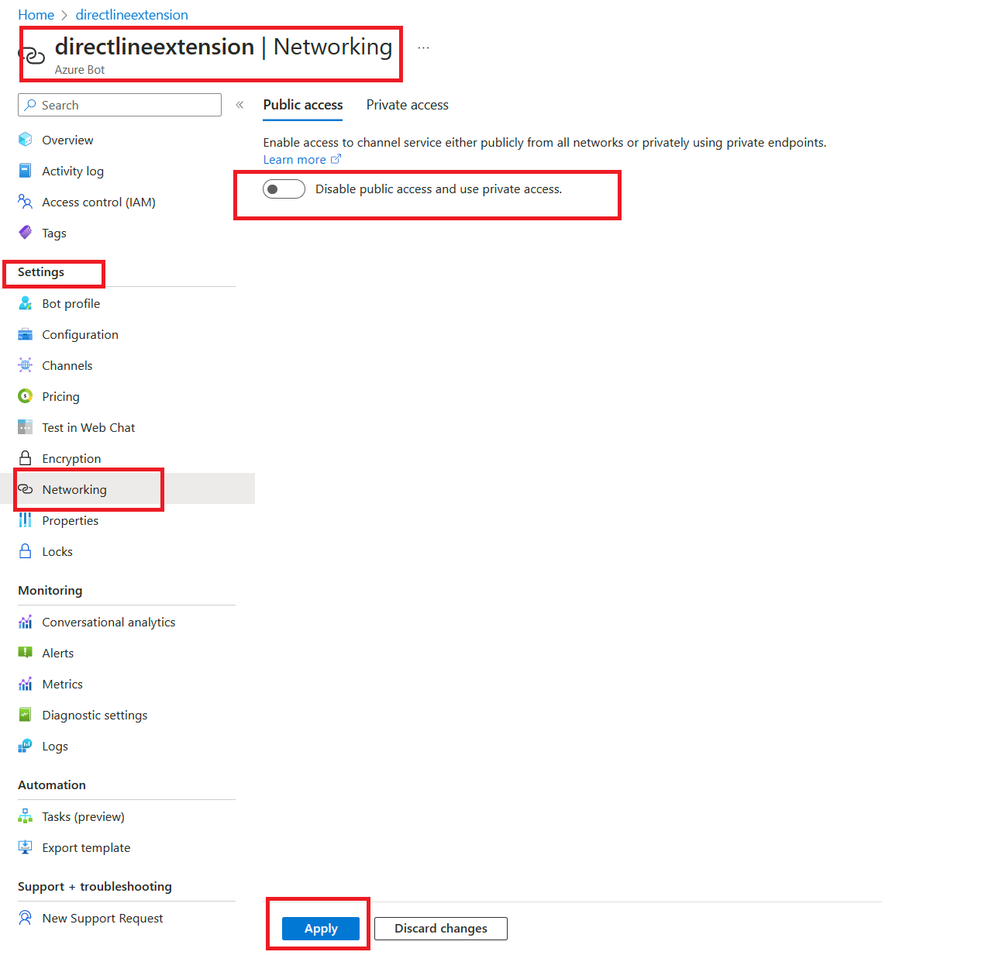Viewport: 999px width, 956px height.
Task: Open Diagnostic settings
Action: tap(94, 715)
